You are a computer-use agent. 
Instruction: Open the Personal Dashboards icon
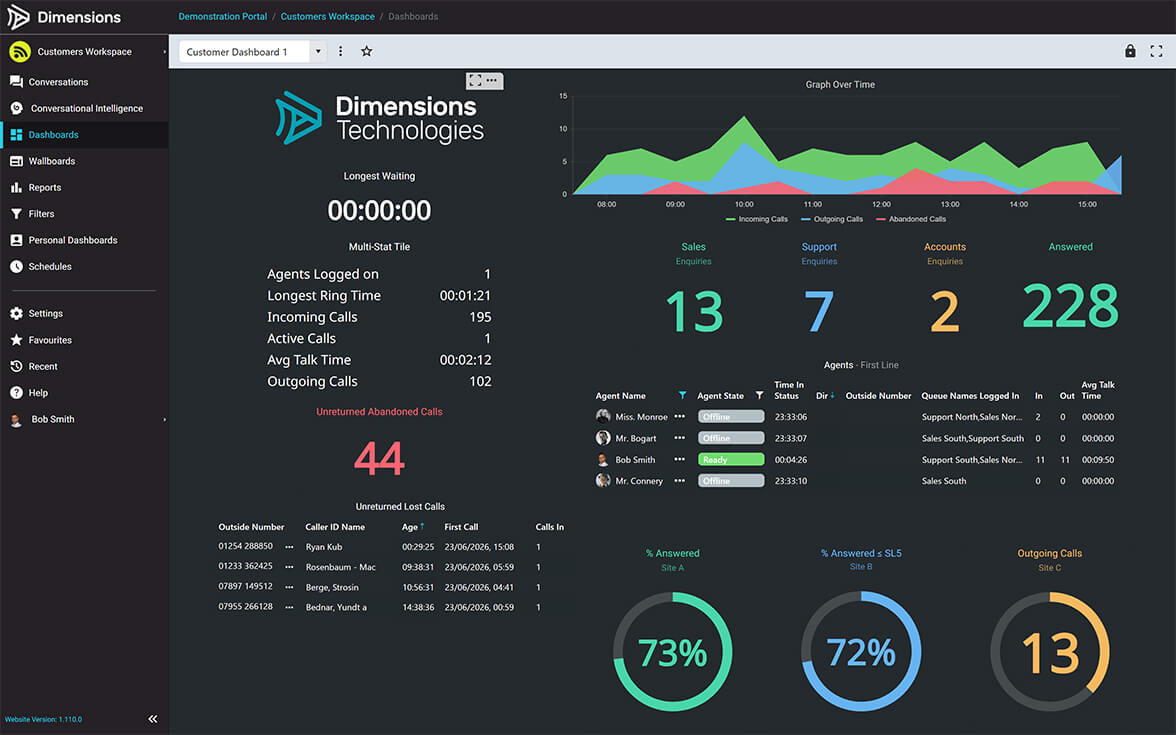point(16,240)
